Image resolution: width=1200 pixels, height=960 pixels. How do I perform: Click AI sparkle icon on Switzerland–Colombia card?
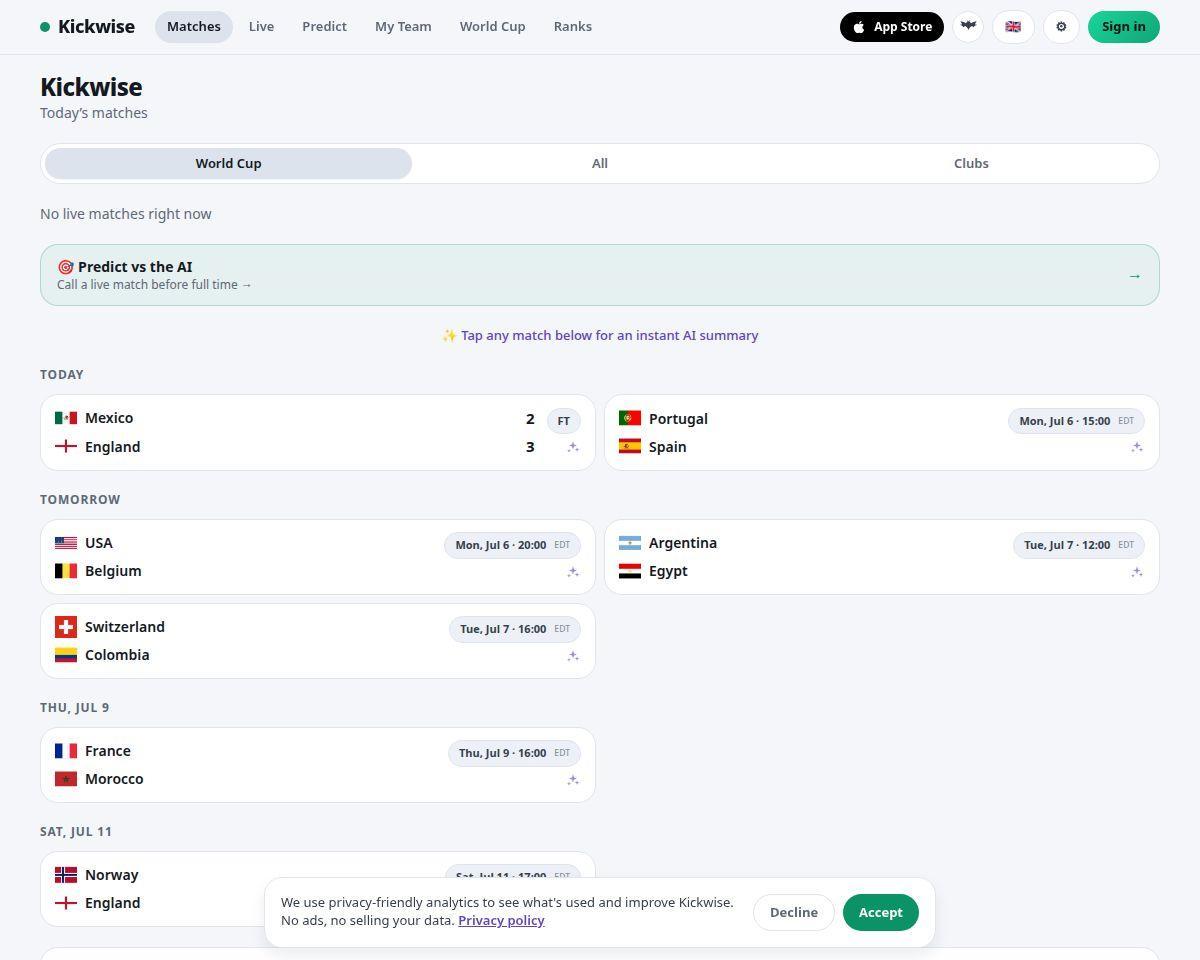573,656
